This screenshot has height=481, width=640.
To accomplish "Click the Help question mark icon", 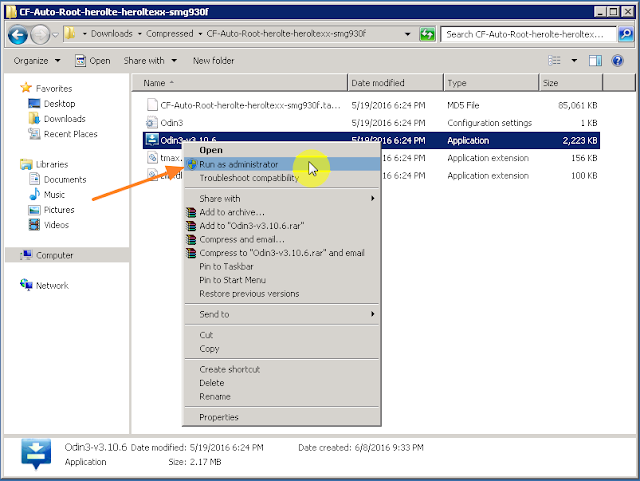I will coord(618,61).
